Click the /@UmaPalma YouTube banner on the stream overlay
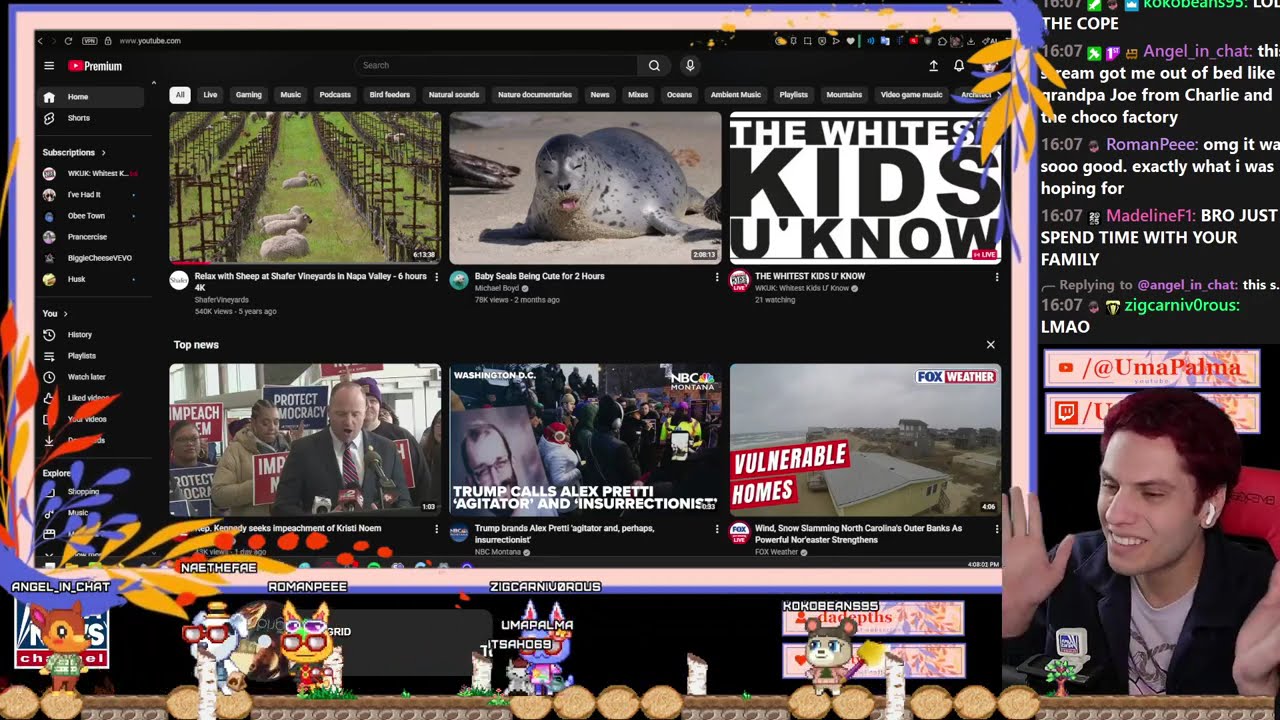Screen dimensions: 1280x720 [1152, 368]
